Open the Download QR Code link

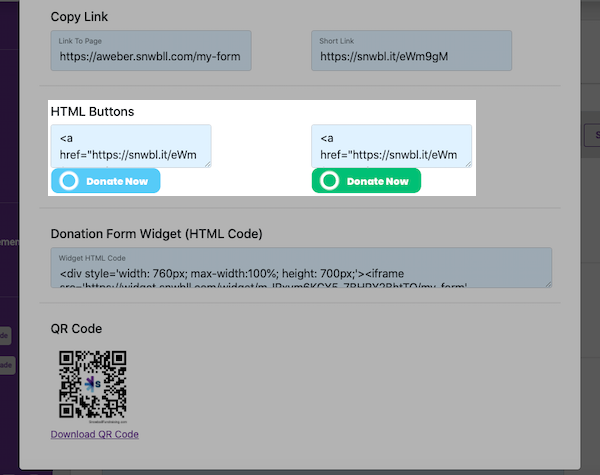coord(95,434)
